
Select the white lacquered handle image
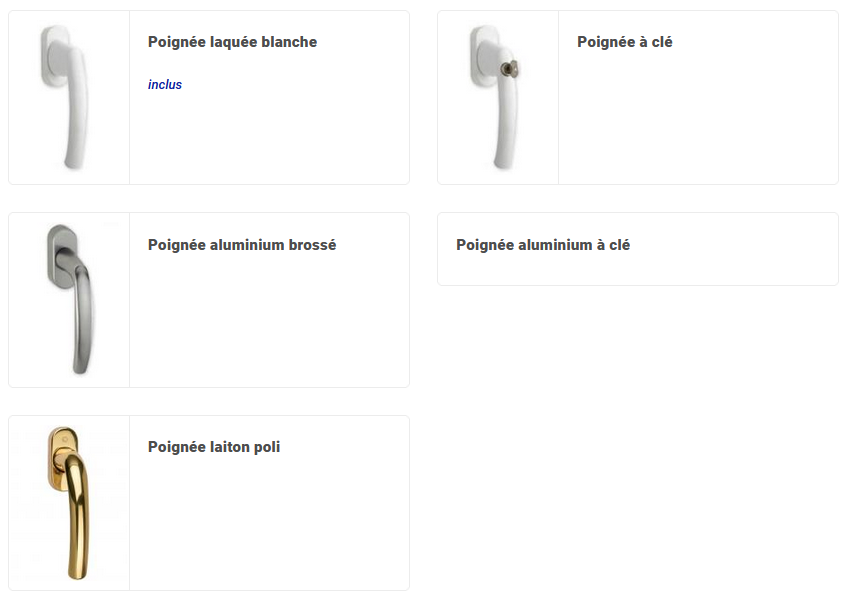64,97
